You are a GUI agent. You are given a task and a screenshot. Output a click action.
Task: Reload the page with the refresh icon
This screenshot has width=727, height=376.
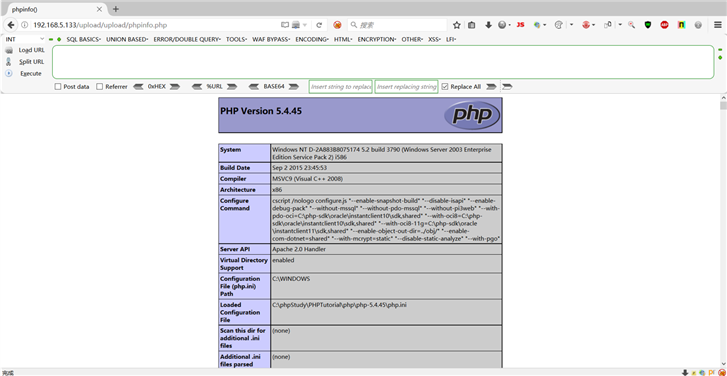click(319, 25)
